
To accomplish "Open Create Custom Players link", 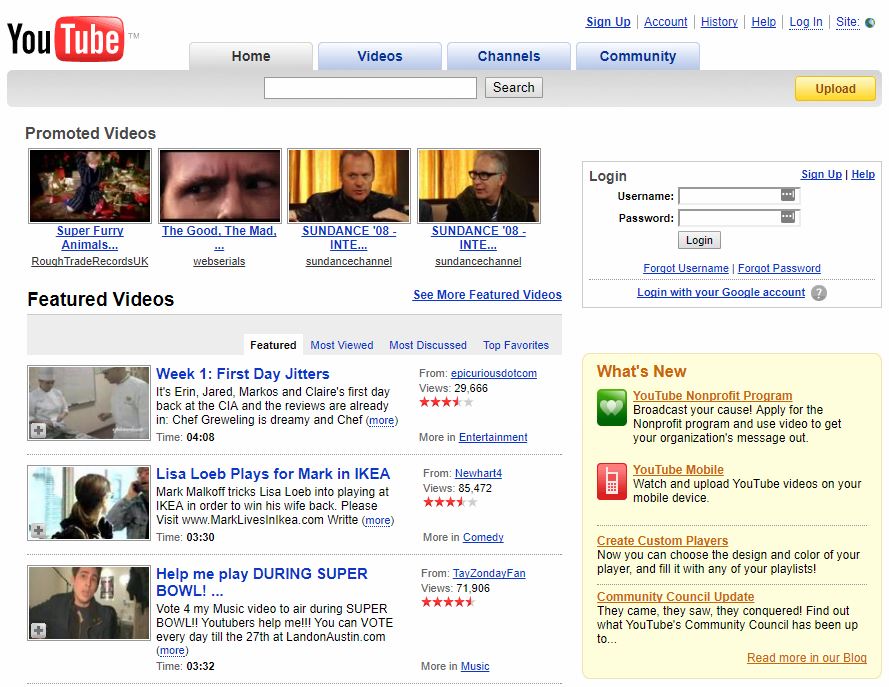I will tap(662, 541).
